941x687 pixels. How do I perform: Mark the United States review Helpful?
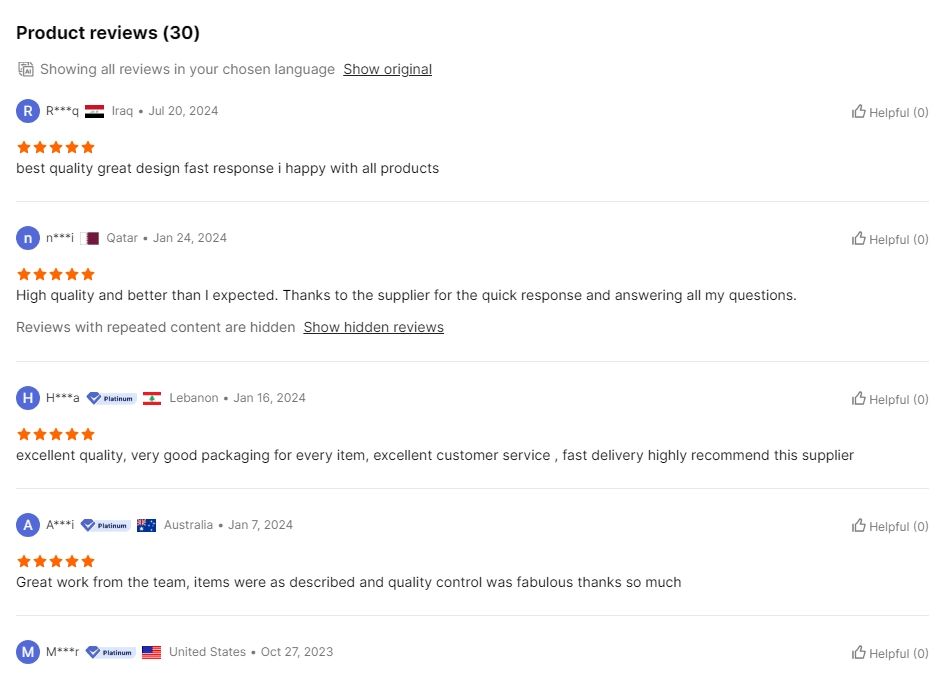889,653
